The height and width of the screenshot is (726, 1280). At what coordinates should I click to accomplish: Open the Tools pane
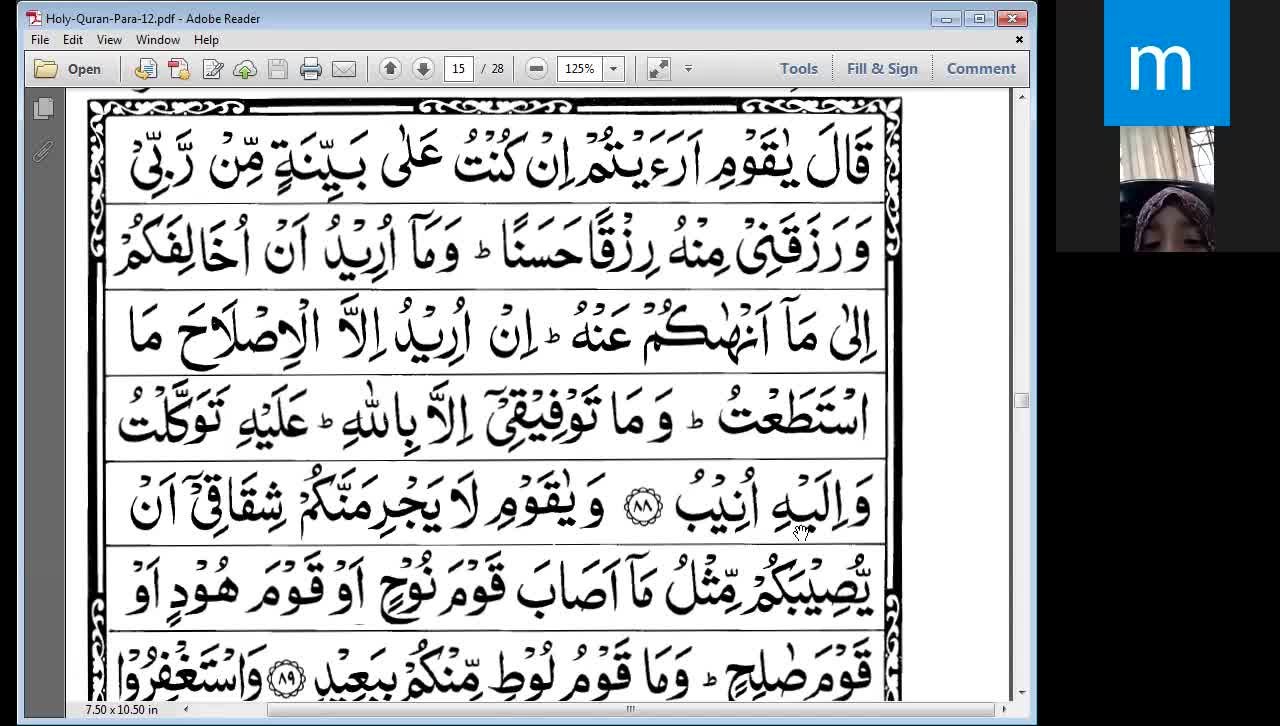point(799,69)
